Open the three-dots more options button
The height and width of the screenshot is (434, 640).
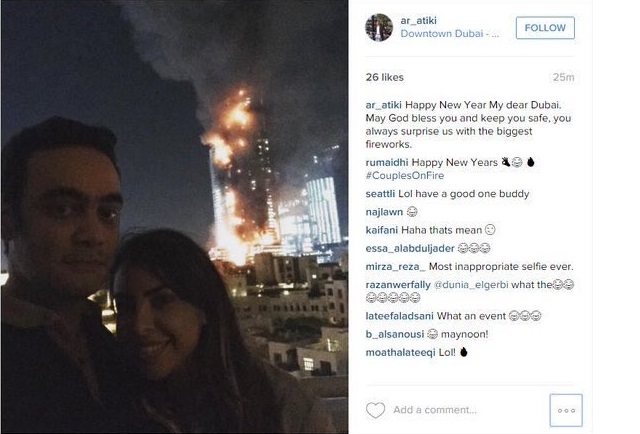point(566,410)
